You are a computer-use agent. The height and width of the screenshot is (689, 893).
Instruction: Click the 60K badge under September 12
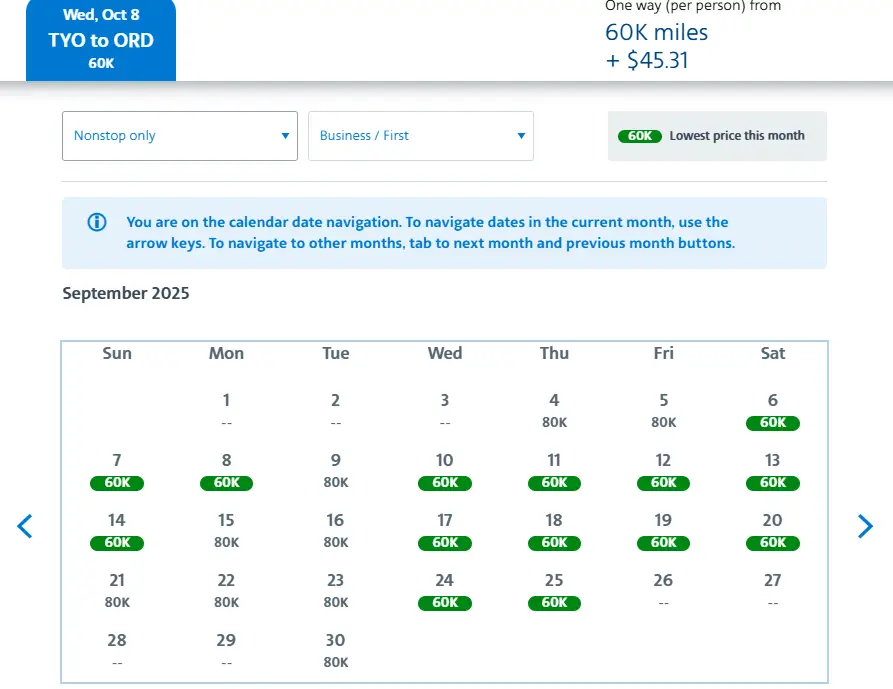coord(663,483)
